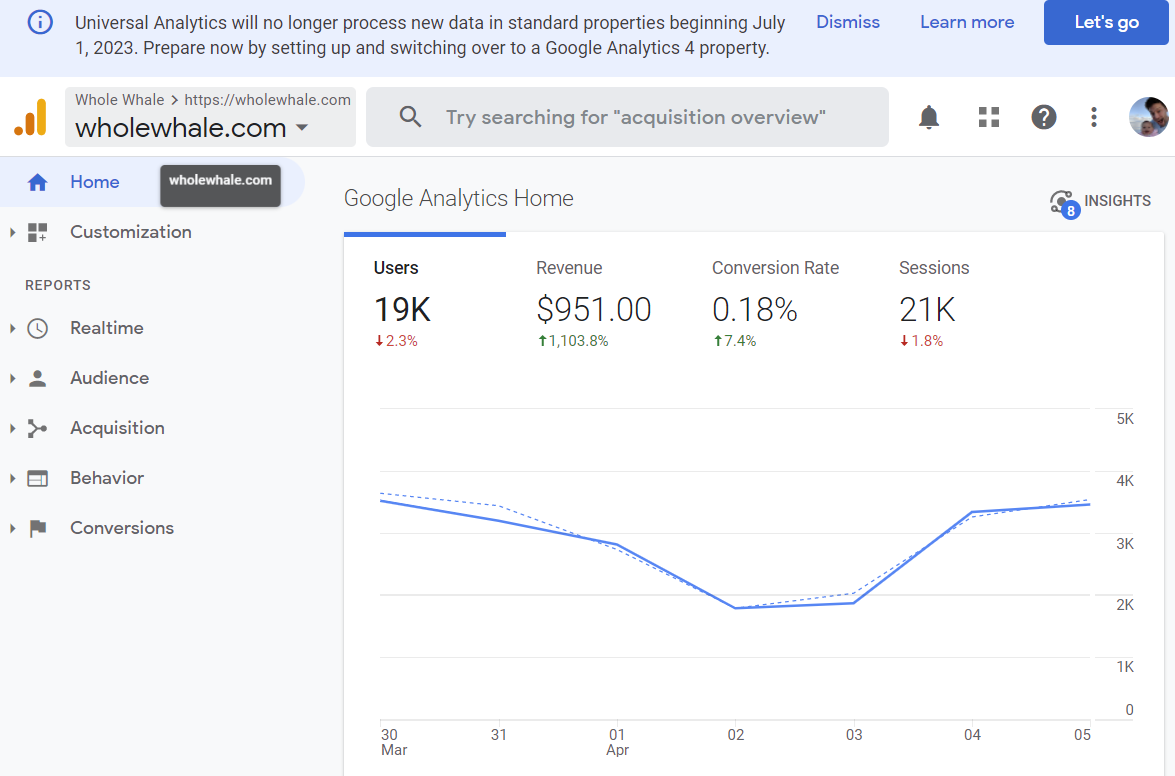Click the search magnifier icon
The image size is (1175, 776).
click(x=410, y=116)
